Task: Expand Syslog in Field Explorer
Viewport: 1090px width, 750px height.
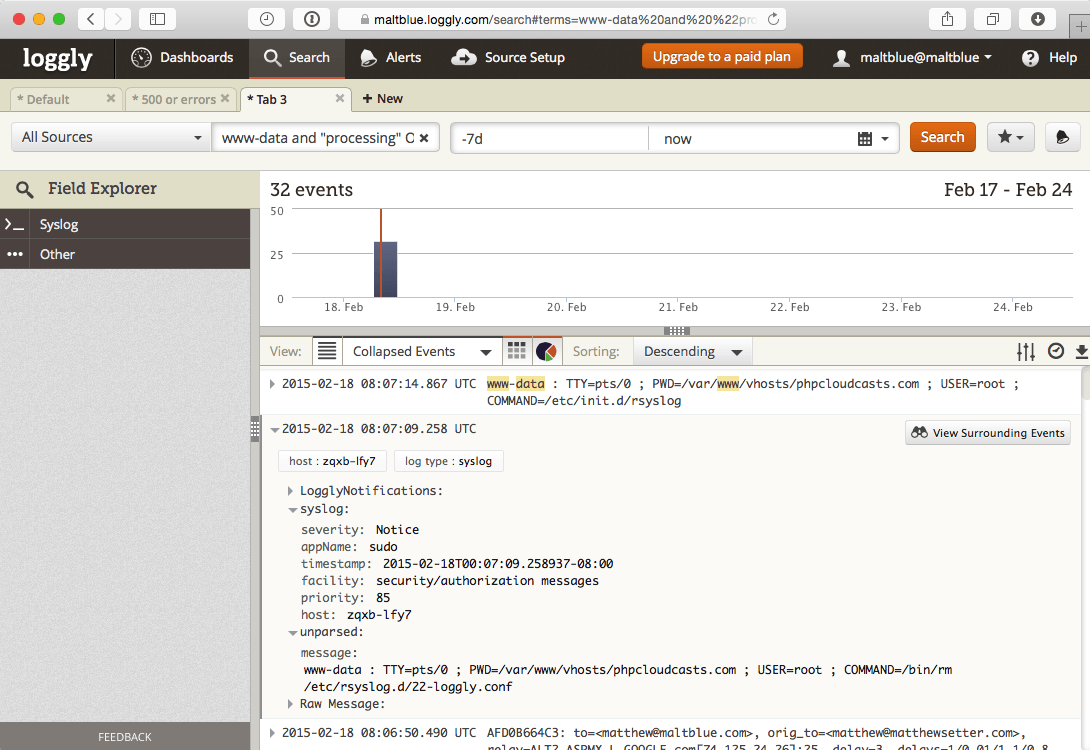Action: click(x=125, y=225)
